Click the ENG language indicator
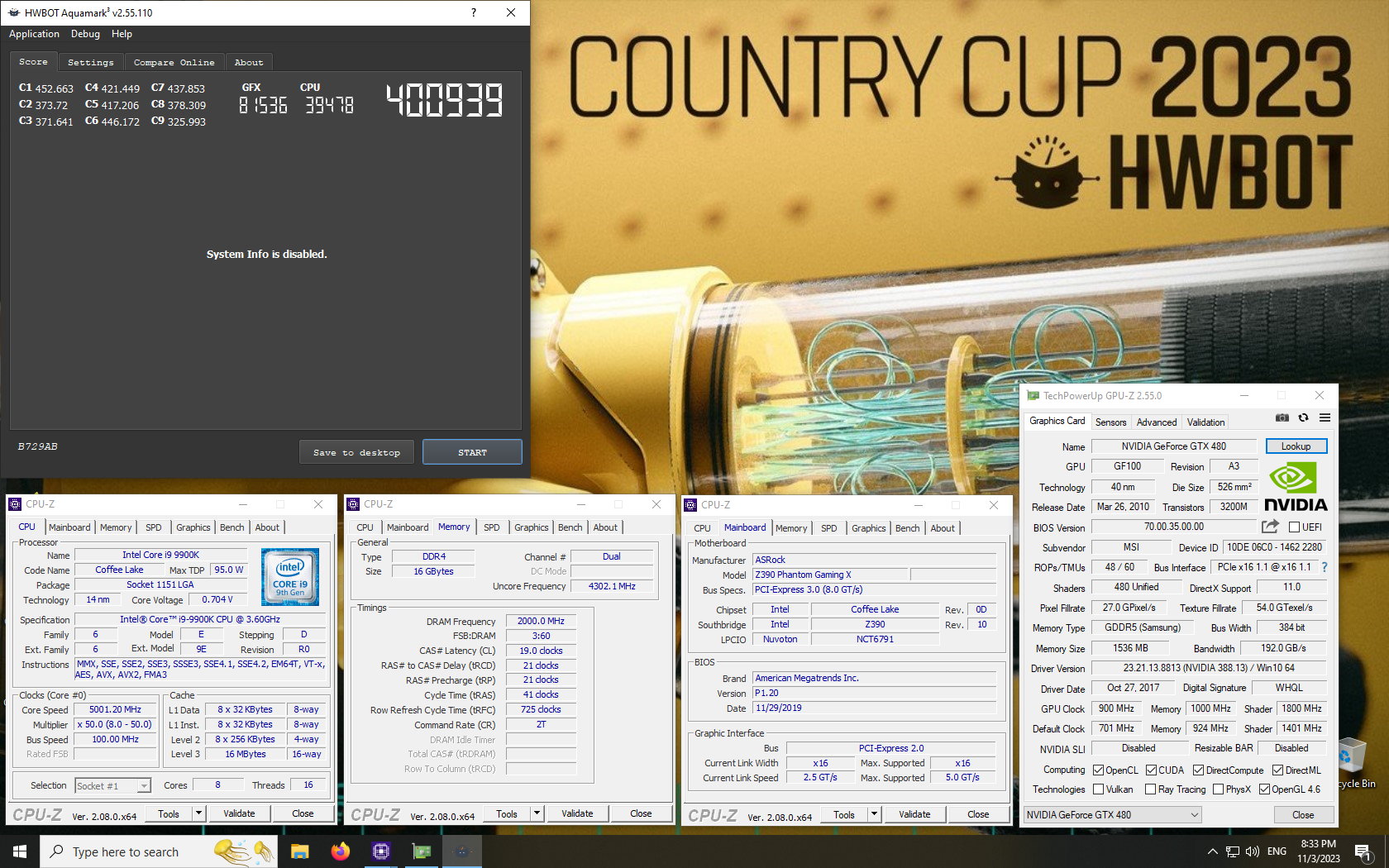 [x=1277, y=851]
